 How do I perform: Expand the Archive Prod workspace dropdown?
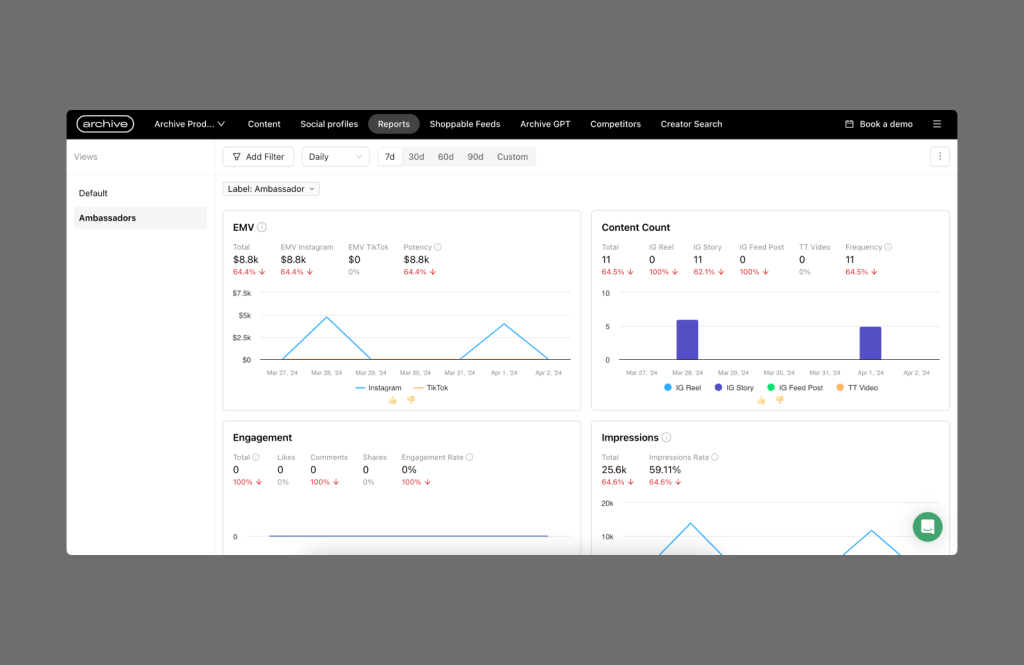click(x=189, y=124)
